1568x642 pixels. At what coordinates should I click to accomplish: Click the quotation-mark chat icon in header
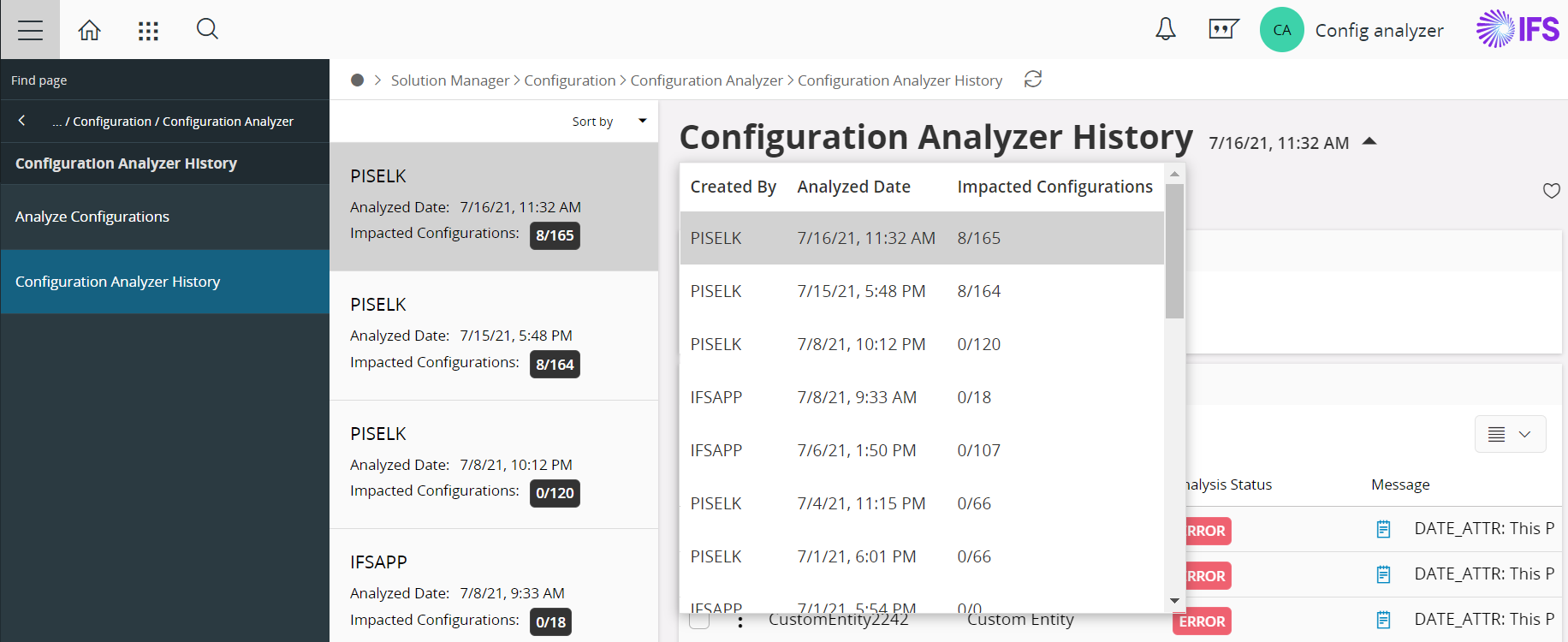[x=1223, y=30]
